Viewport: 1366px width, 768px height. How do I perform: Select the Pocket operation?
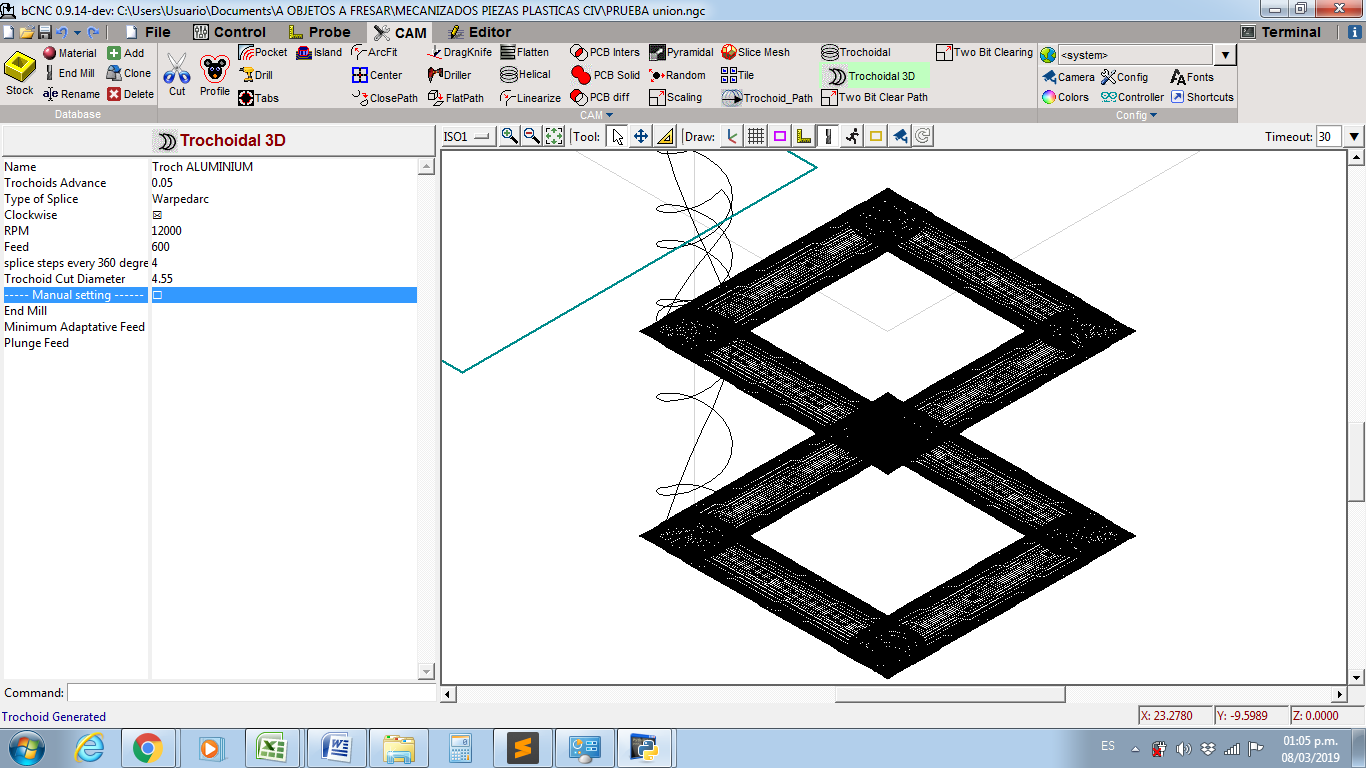click(x=262, y=52)
